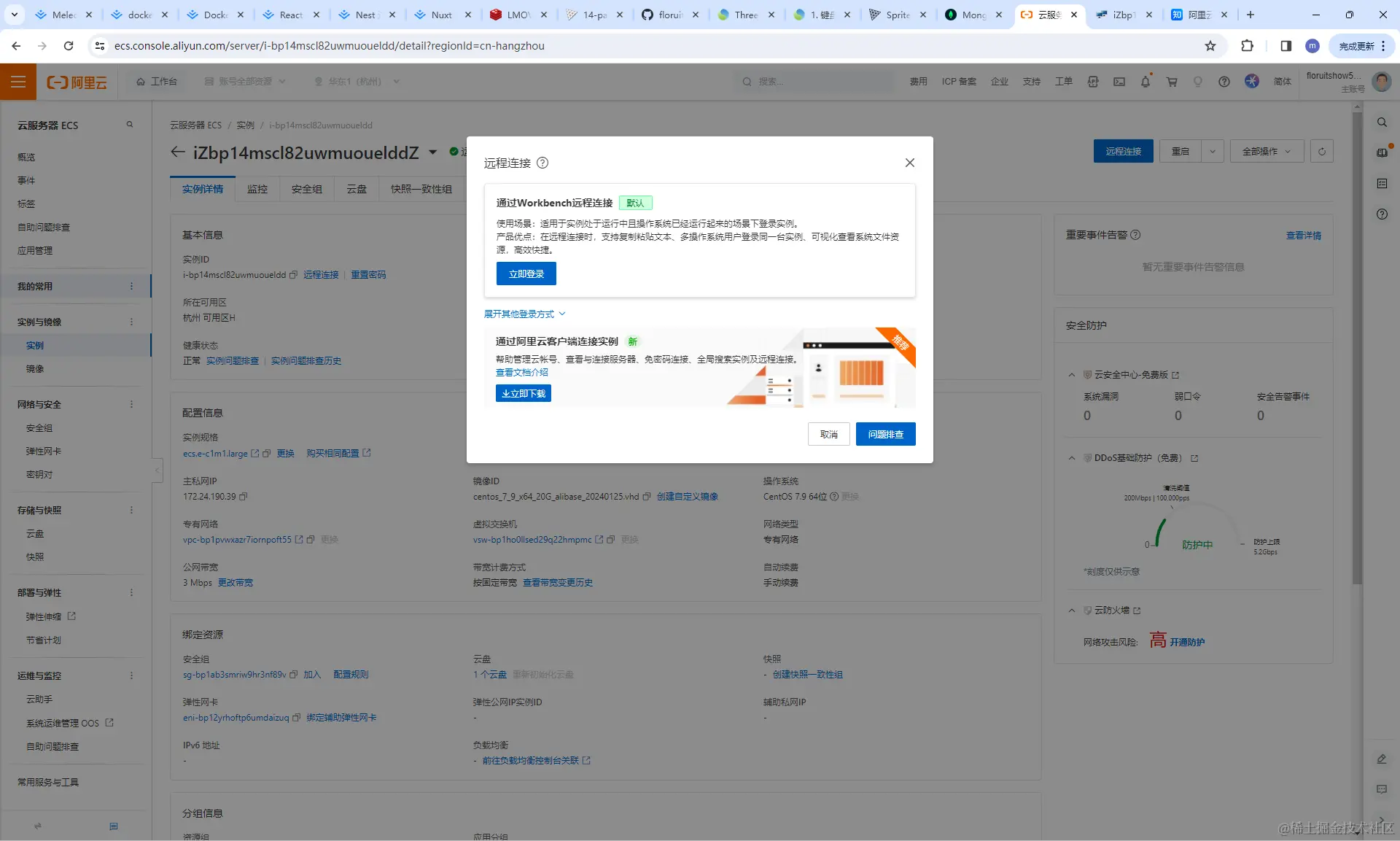Click the 立即登录 button in Workbench section

pos(526,274)
